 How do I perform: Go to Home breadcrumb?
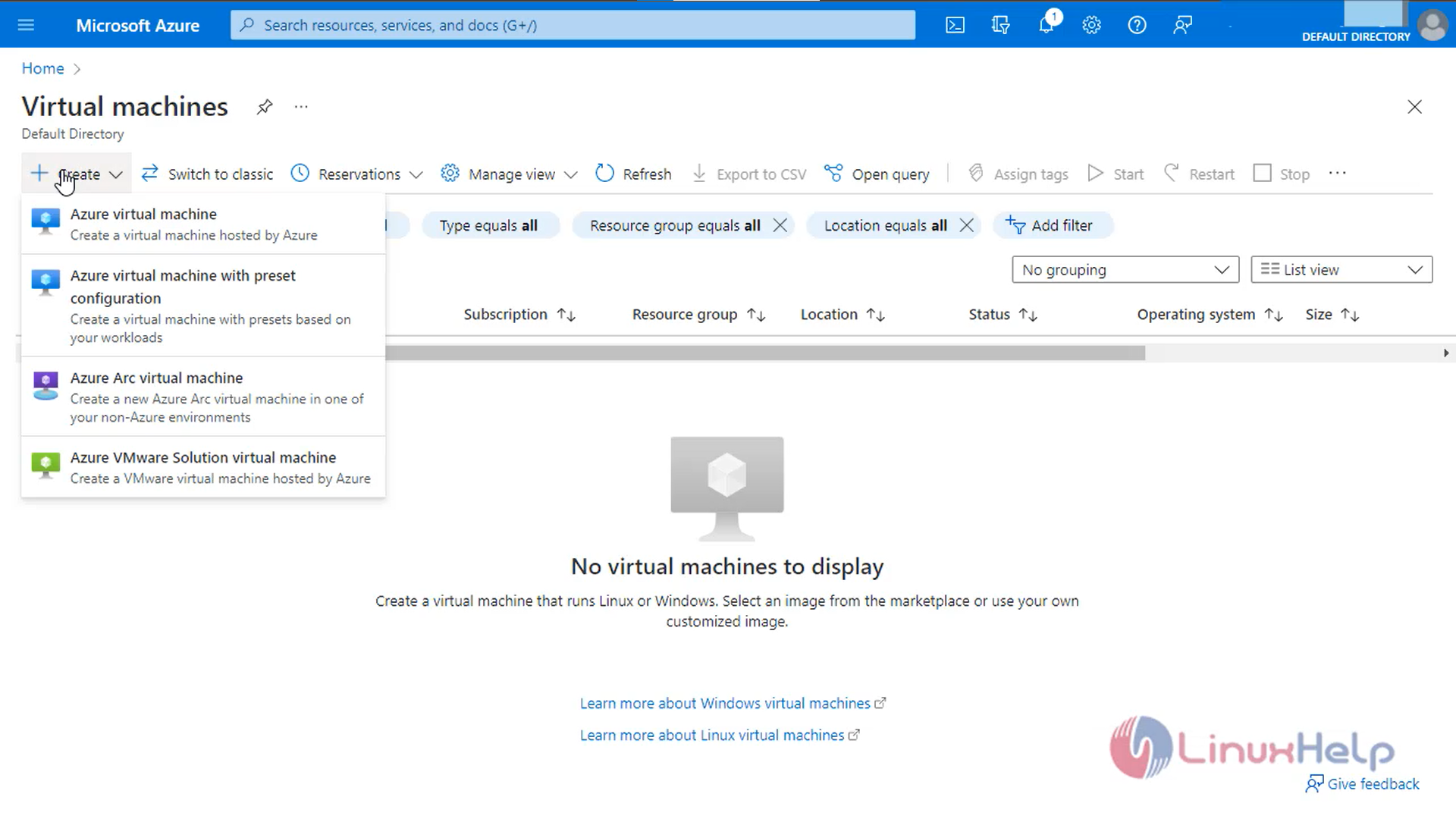click(x=42, y=68)
